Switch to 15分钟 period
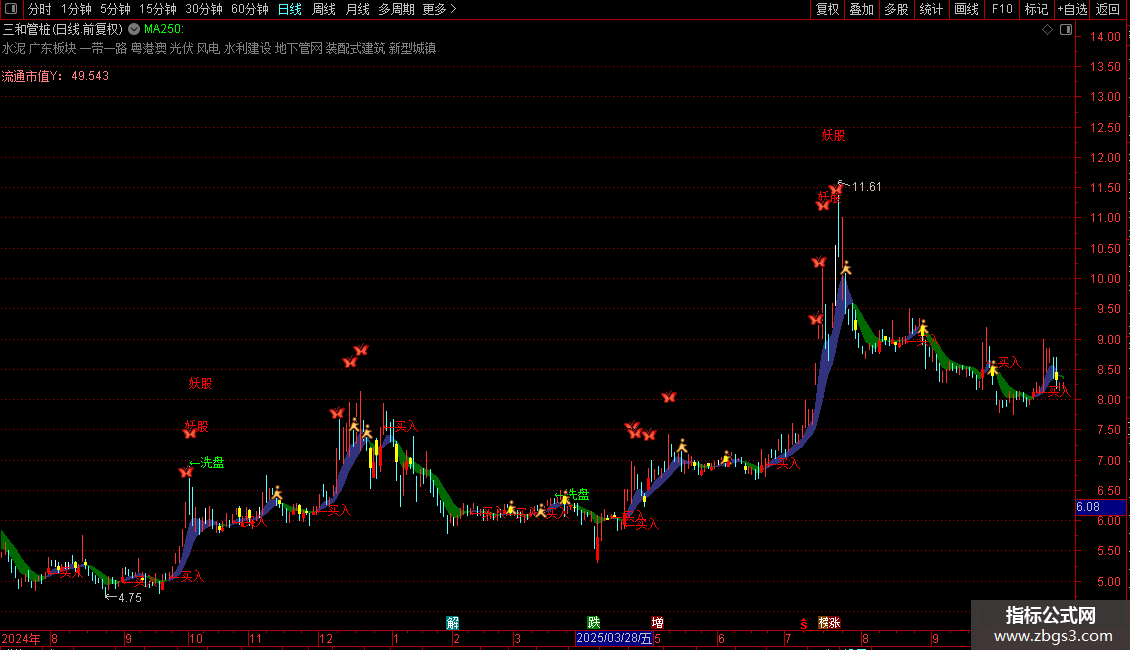 pyautogui.click(x=158, y=9)
